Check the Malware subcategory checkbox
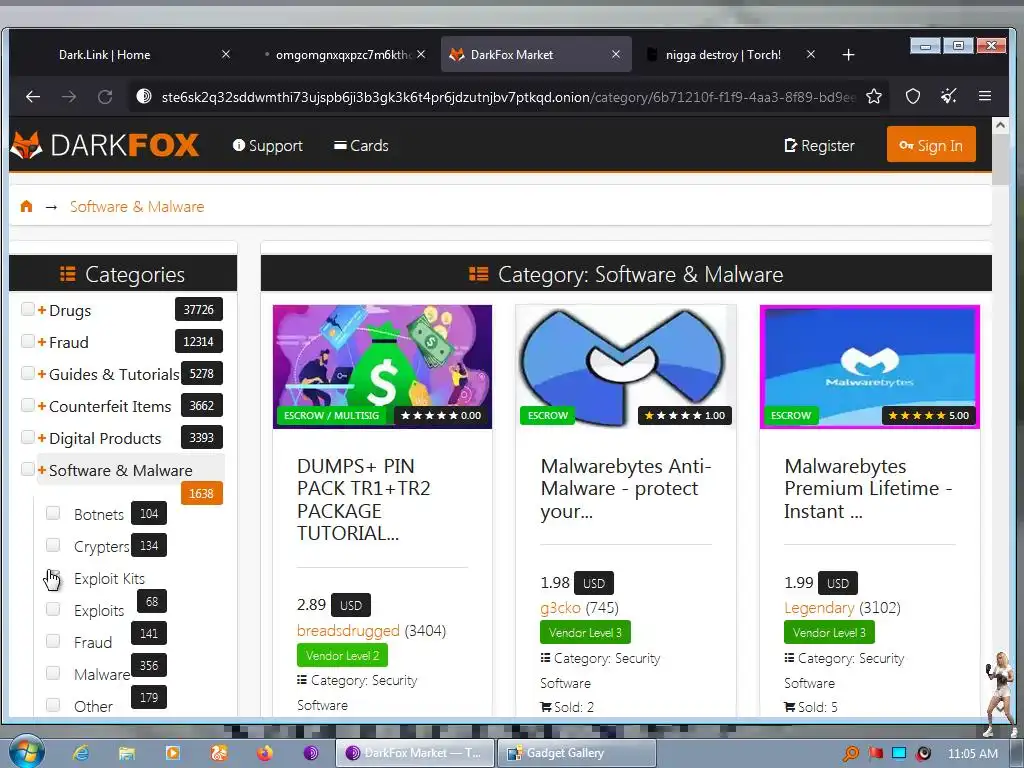Viewport: 1024px width, 768px height. point(53,673)
